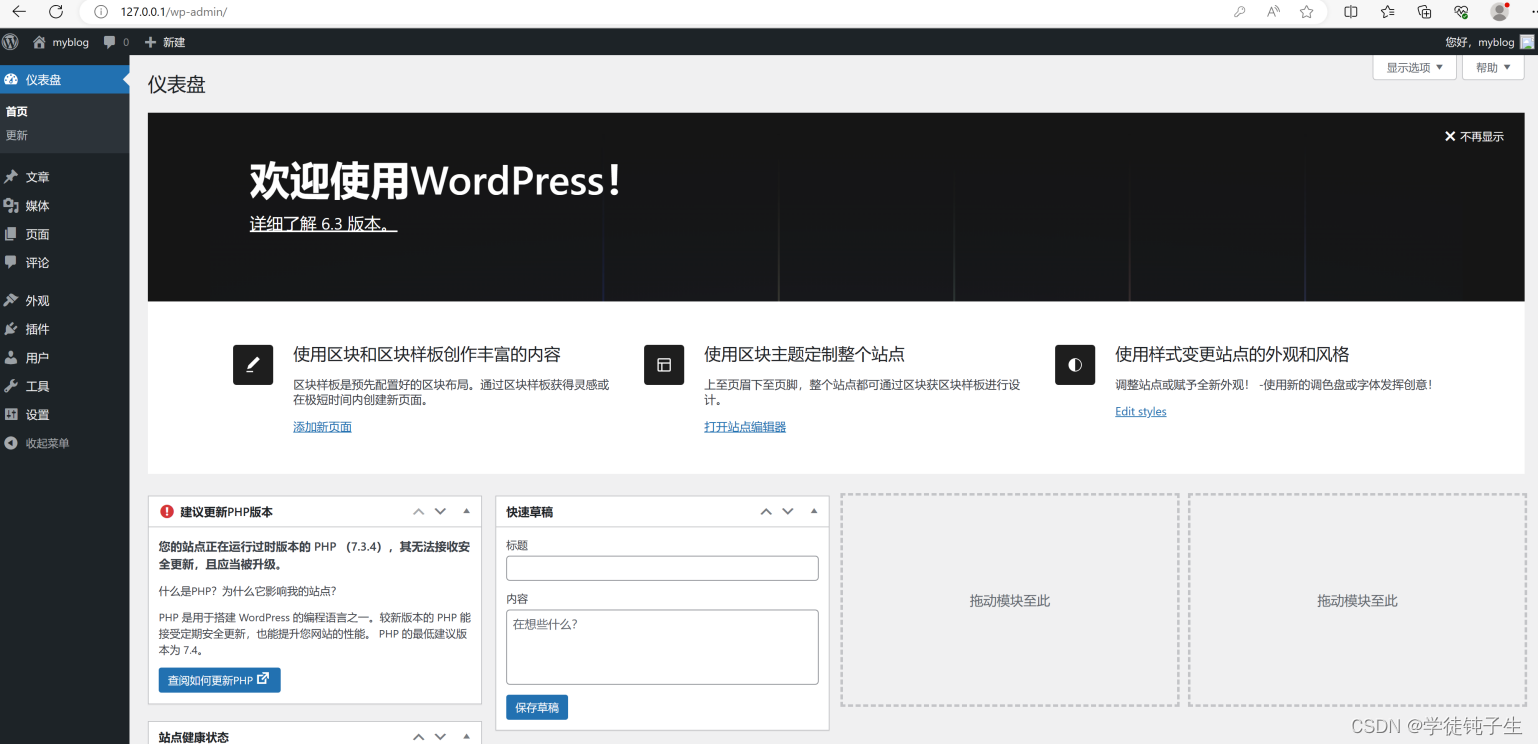Click the pushpin icon for 文章
The height and width of the screenshot is (745, 1538).
click(11, 177)
